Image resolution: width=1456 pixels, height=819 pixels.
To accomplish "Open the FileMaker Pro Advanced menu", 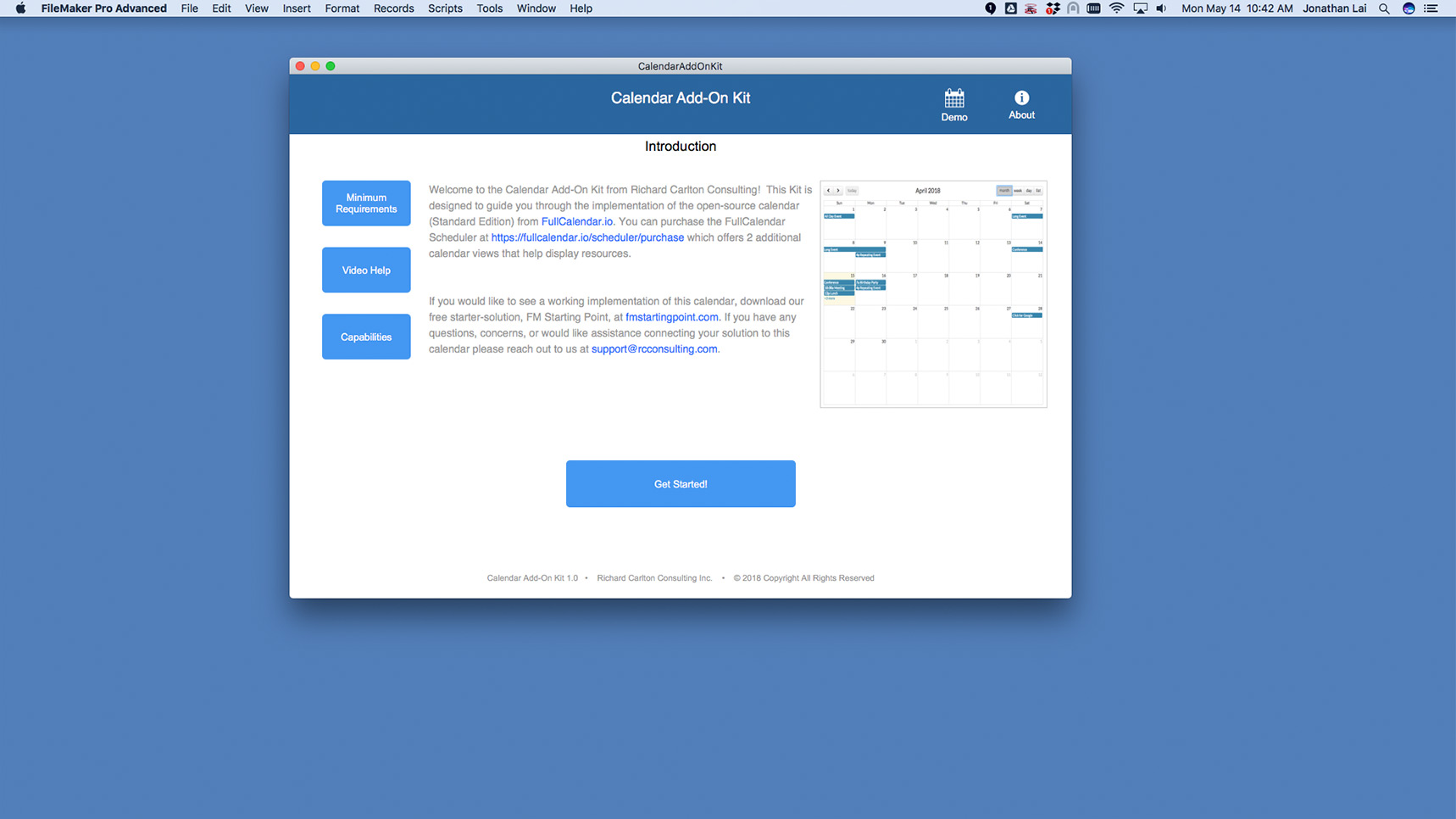I will pos(103,8).
